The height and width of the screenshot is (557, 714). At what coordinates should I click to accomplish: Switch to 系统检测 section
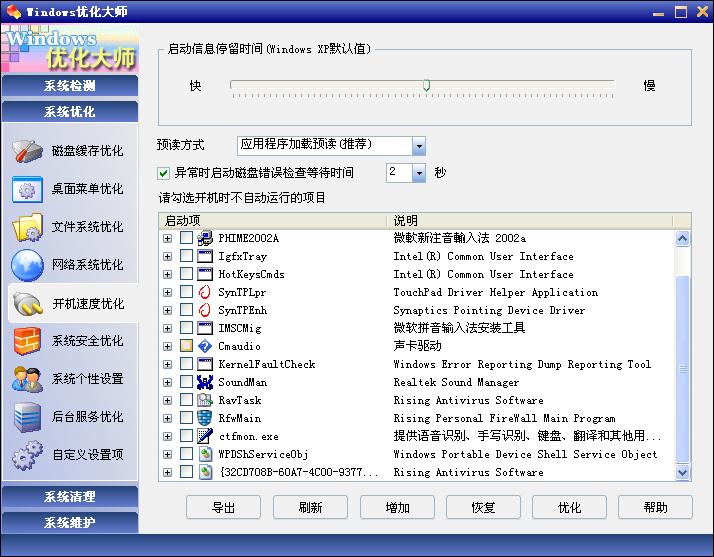pos(70,86)
